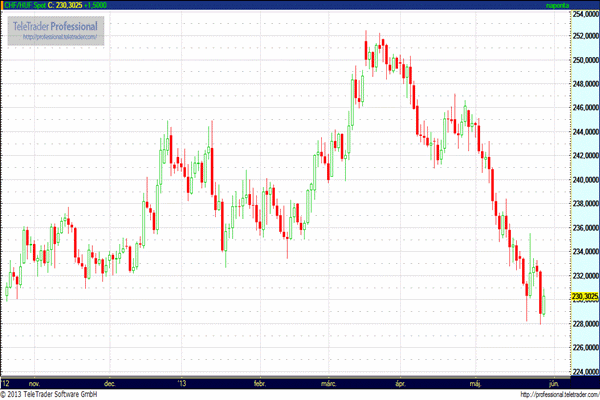Click the 'febr.' month marker on the time axis
Viewport: 600px width, 400px height.
258,383
